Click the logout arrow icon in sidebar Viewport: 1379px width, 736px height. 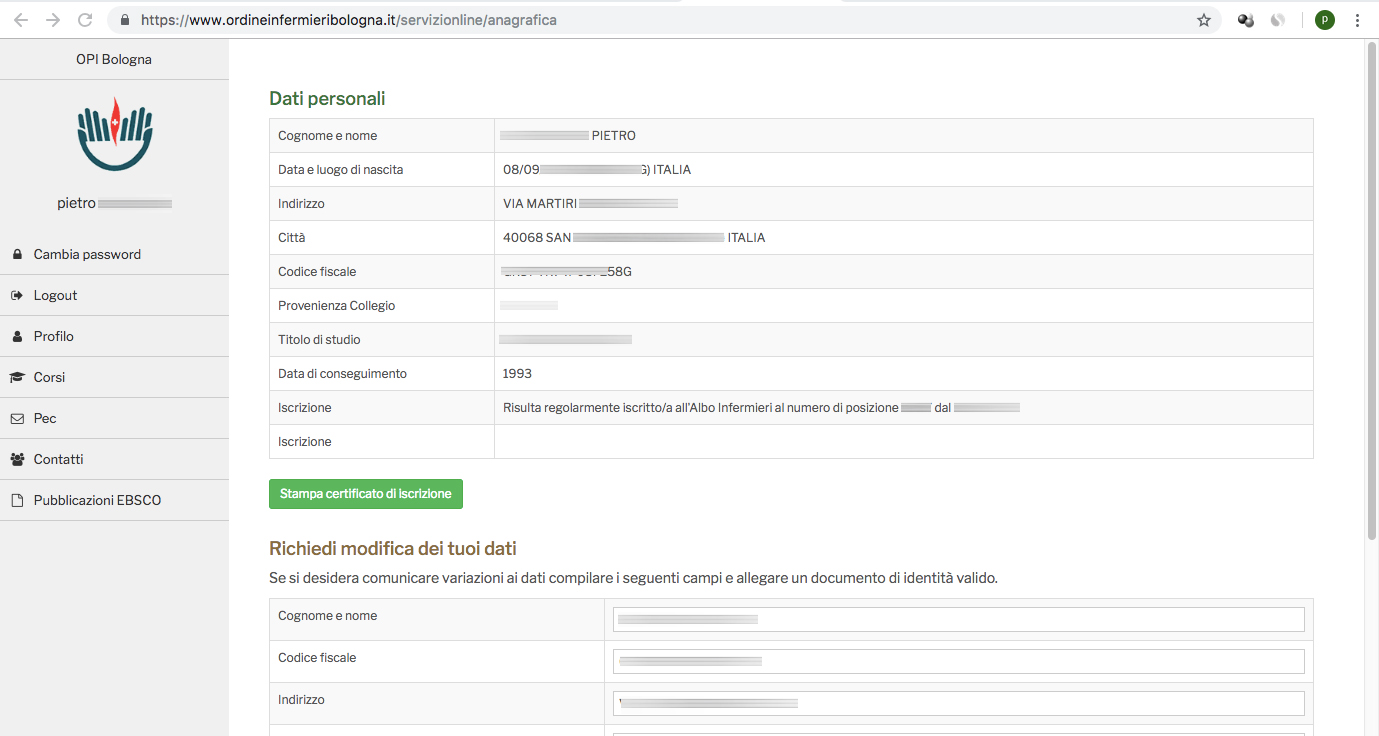point(17,296)
